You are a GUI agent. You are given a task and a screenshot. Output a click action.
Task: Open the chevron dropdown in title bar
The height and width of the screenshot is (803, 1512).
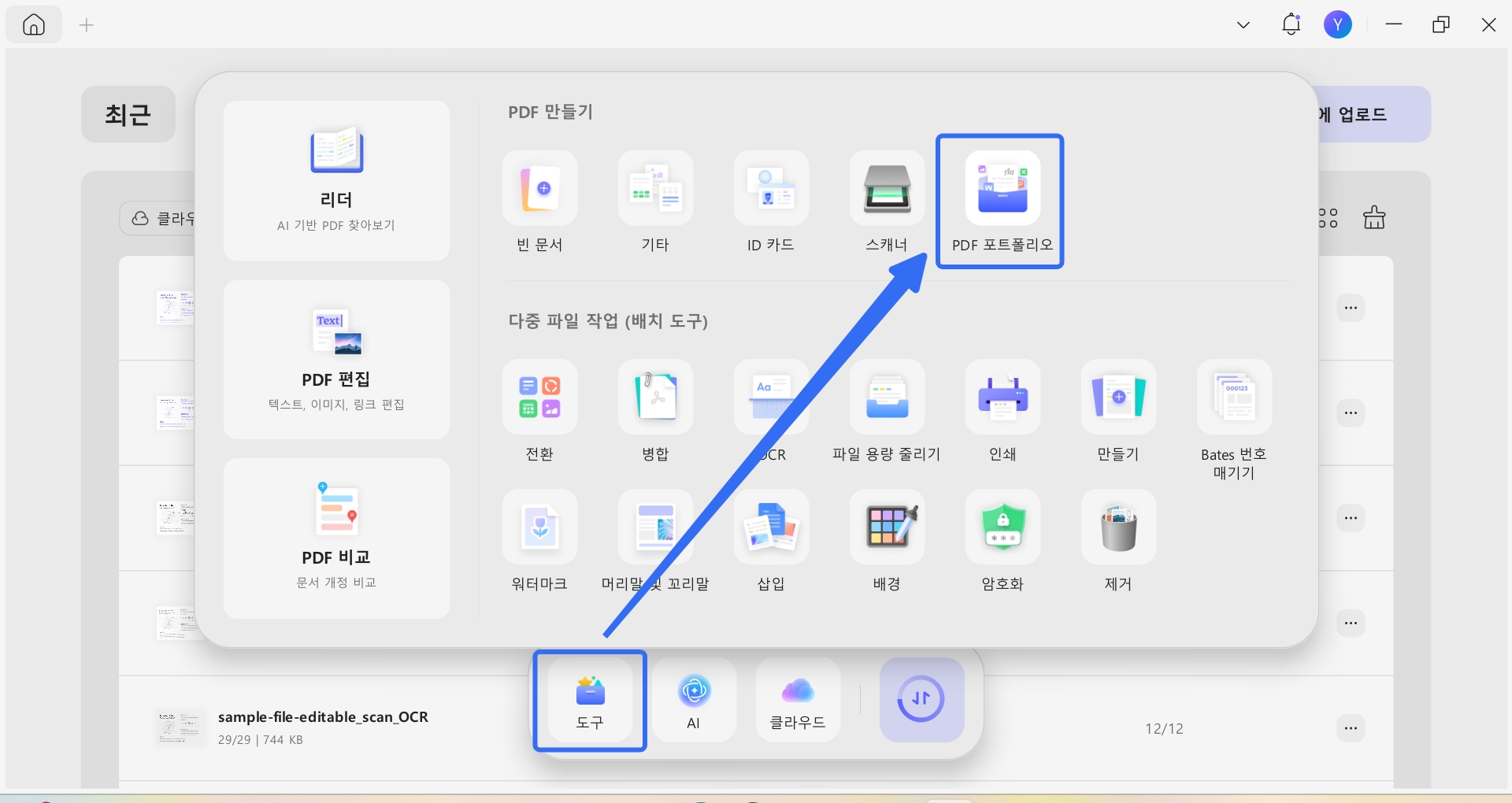click(1243, 24)
